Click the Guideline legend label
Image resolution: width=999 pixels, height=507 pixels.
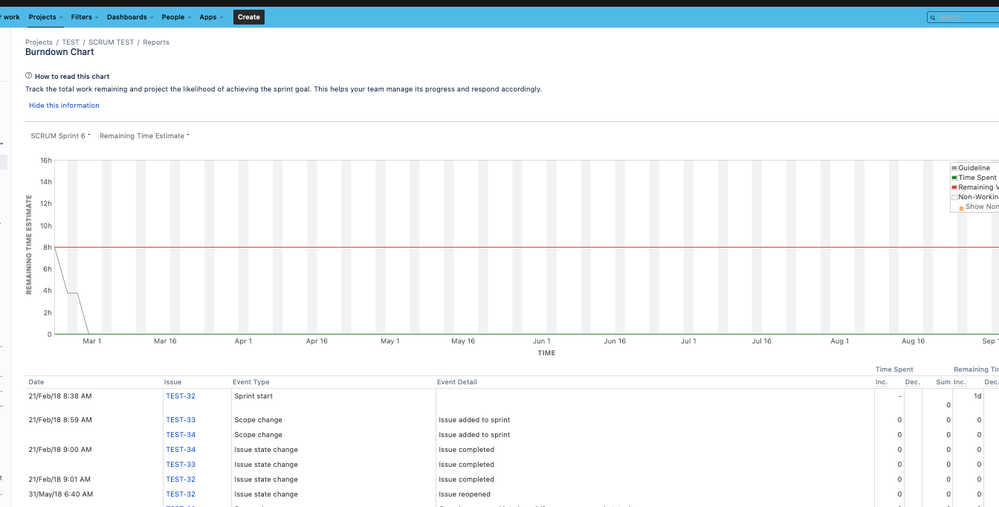coord(974,168)
